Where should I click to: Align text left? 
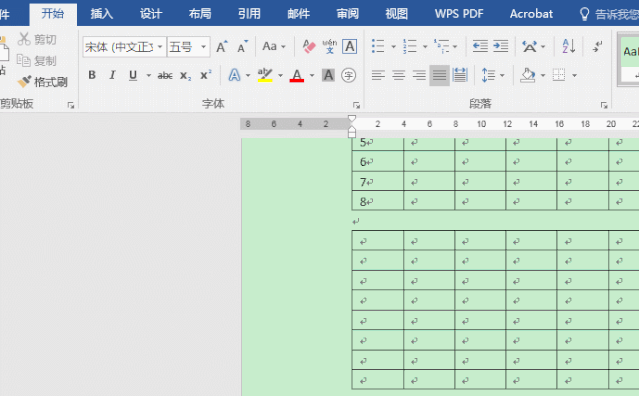pyautogui.click(x=378, y=75)
